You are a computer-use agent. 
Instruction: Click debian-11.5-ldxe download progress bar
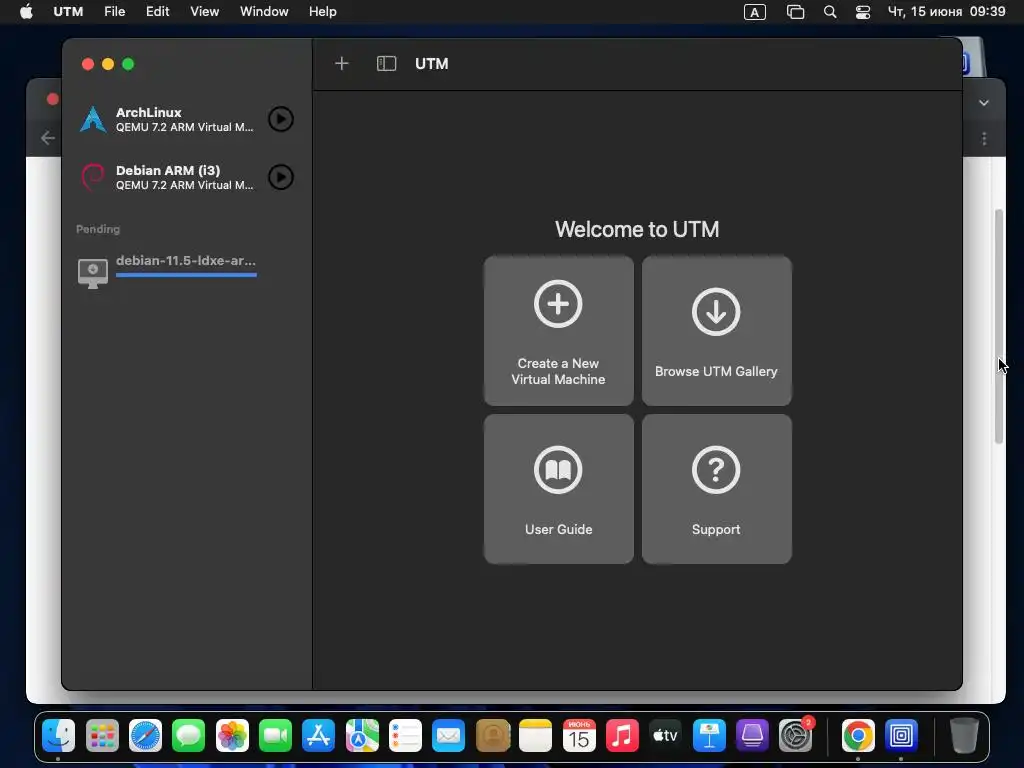coord(186,275)
